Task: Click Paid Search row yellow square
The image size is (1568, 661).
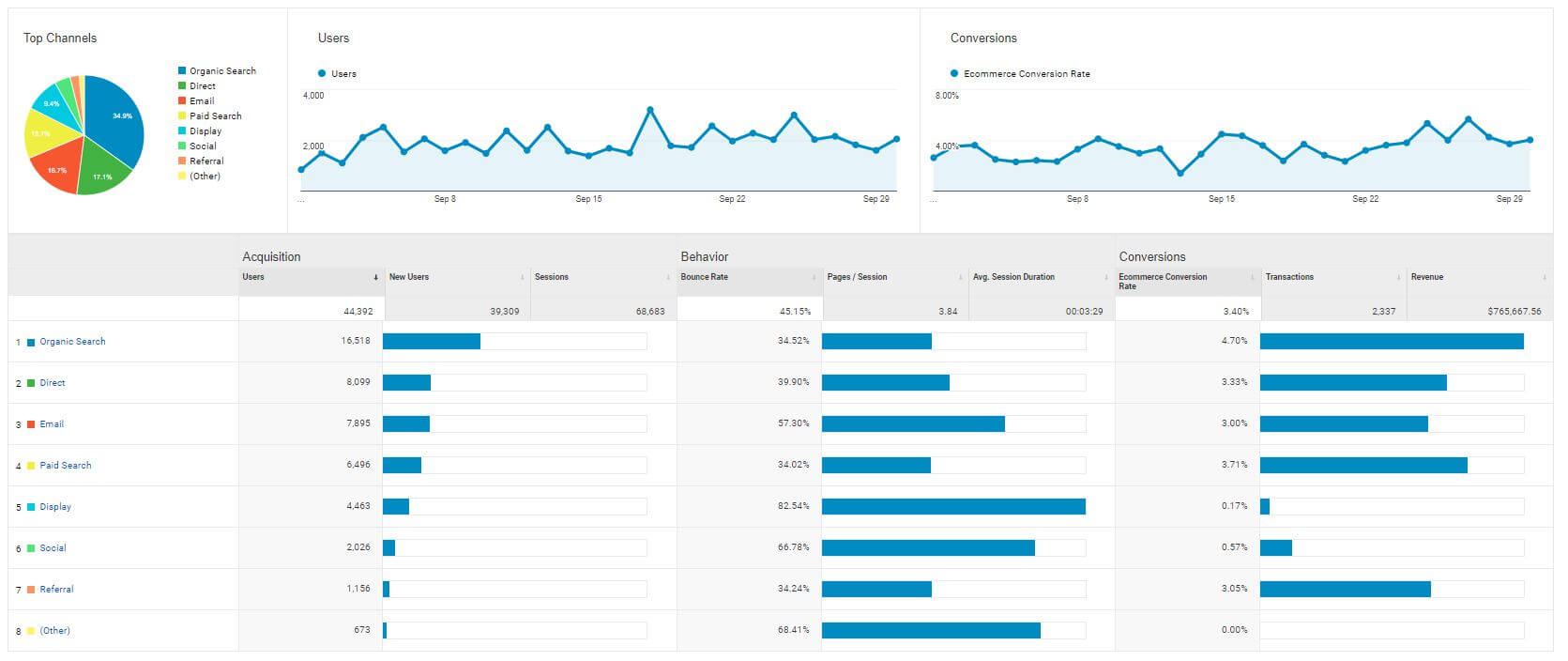Action: [x=31, y=466]
